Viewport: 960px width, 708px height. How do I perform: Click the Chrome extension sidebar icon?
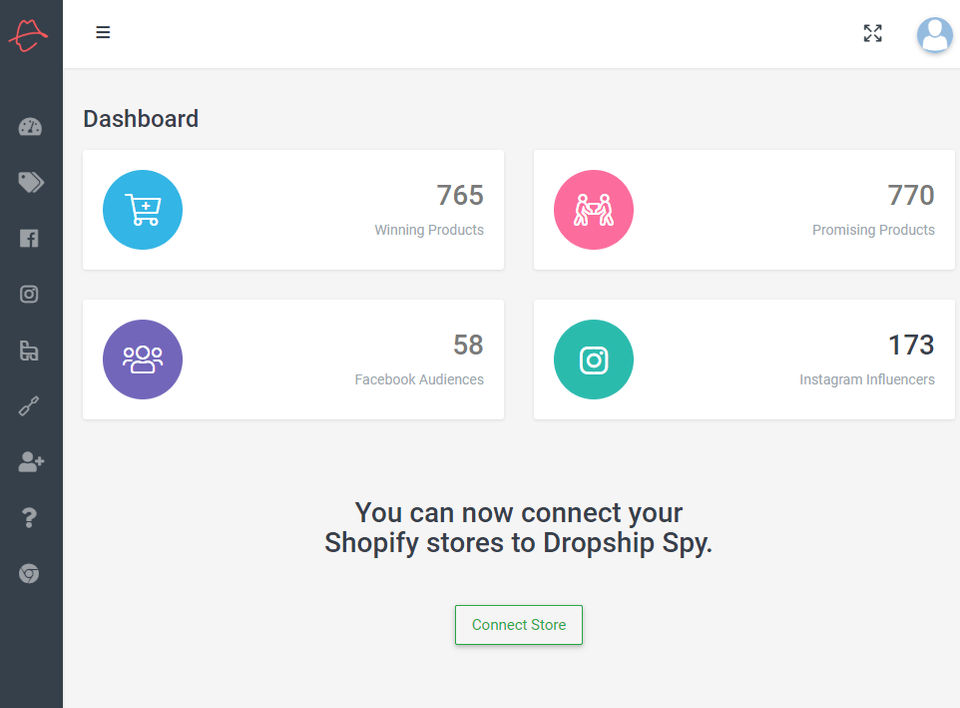pyautogui.click(x=29, y=574)
